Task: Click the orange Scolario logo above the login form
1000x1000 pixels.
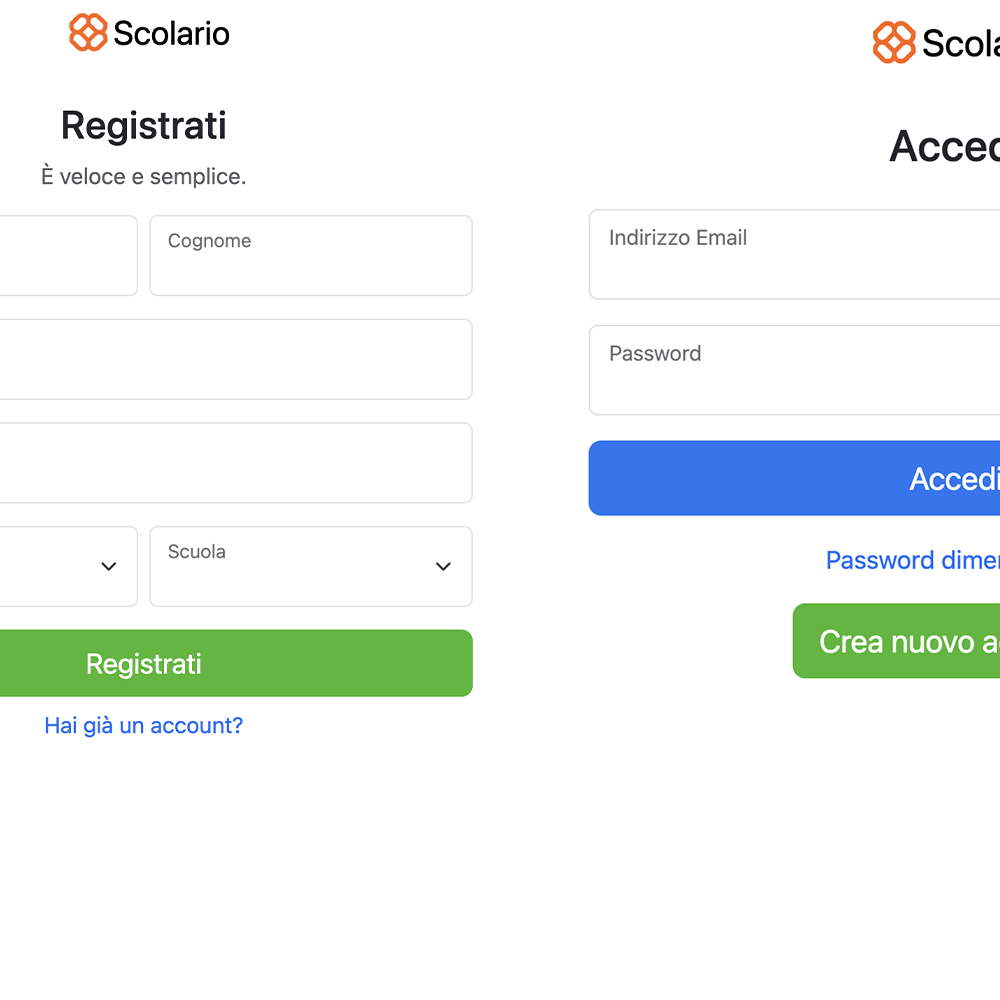Action: click(894, 43)
